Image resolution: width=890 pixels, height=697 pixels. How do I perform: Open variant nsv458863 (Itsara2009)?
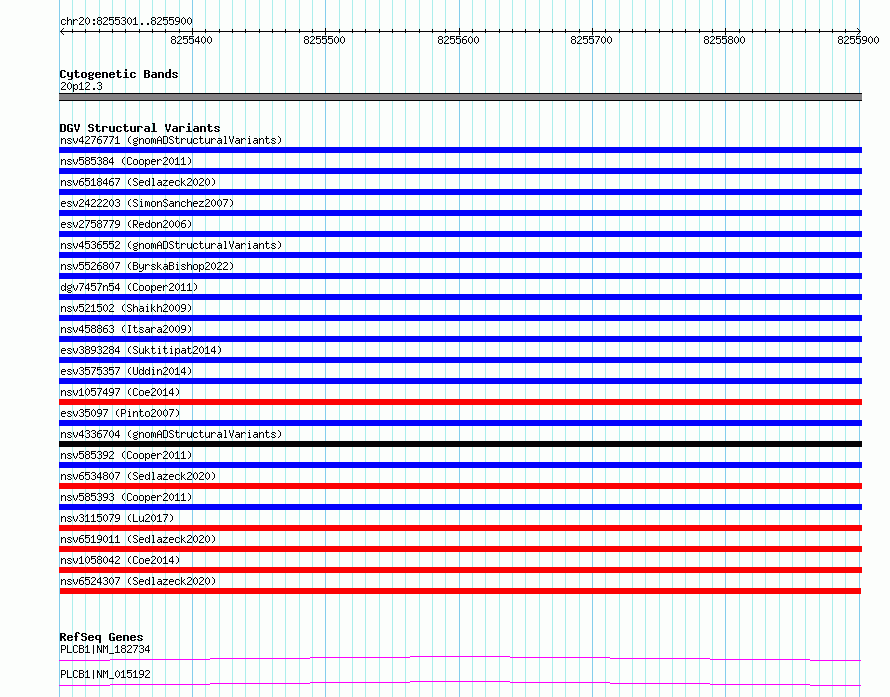point(126,329)
